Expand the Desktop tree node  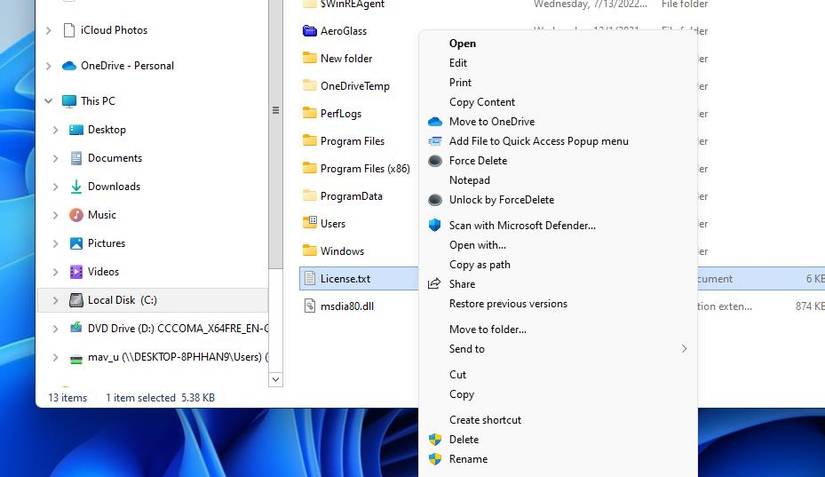pos(55,130)
